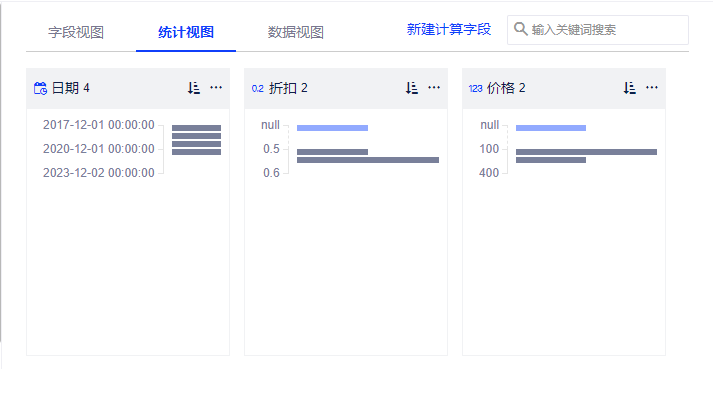Click the 123 number type icon beside 价格
Viewport: 713px width, 393px height.
(x=475, y=89)
